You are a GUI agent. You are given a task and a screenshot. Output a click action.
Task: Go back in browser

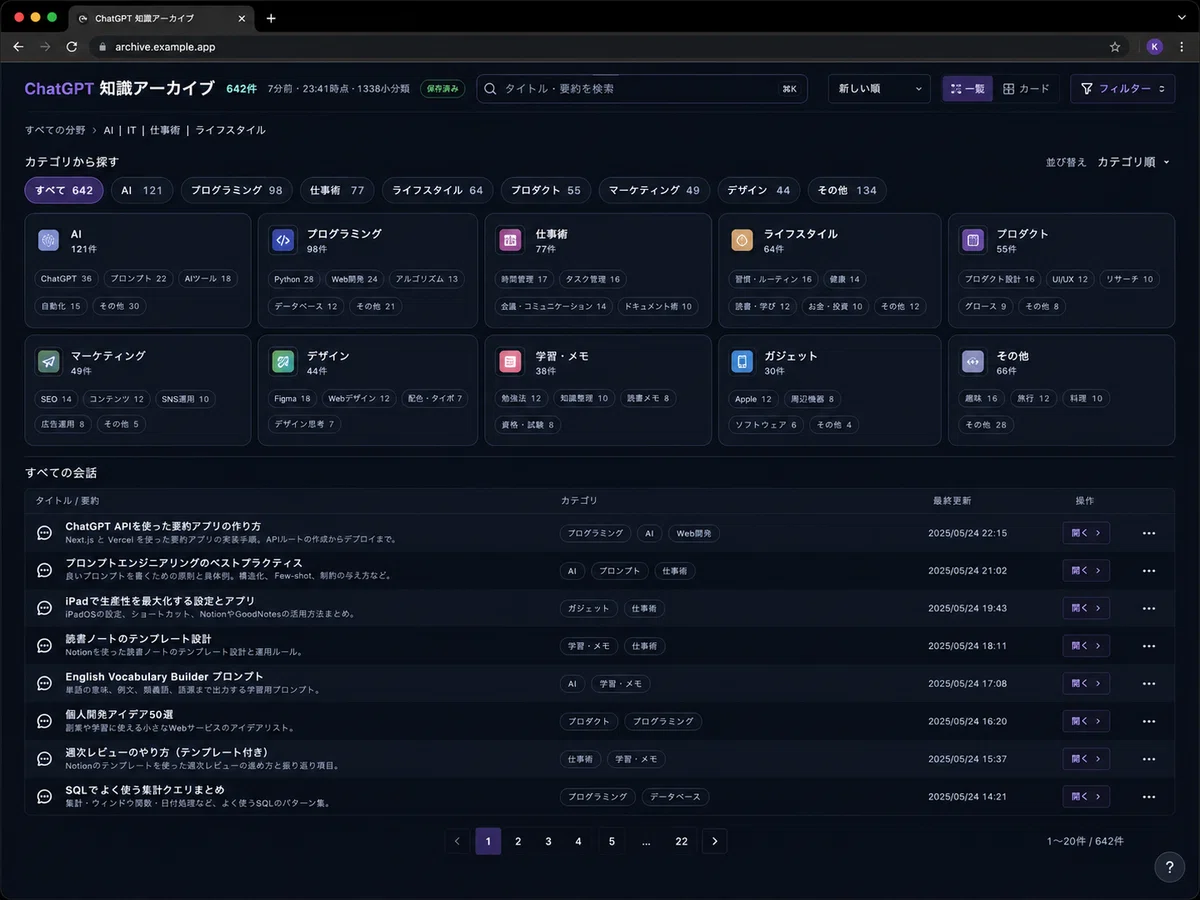point(18,46)
